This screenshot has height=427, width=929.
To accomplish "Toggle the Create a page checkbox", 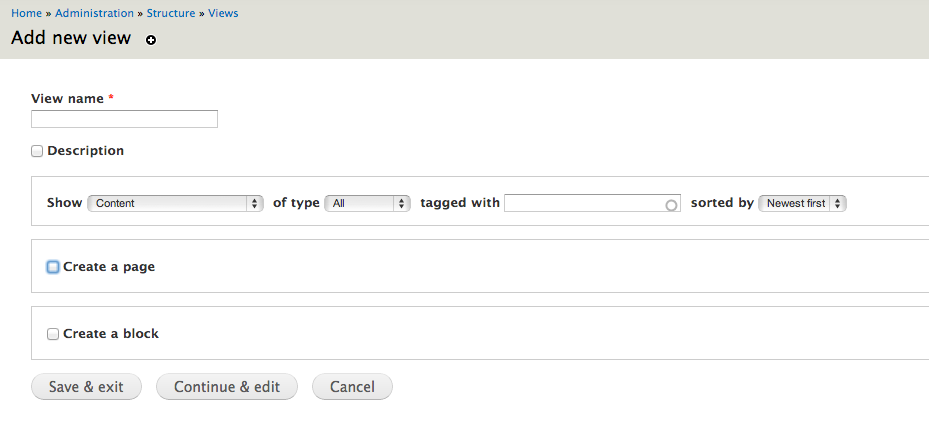I will click(53, 267).
